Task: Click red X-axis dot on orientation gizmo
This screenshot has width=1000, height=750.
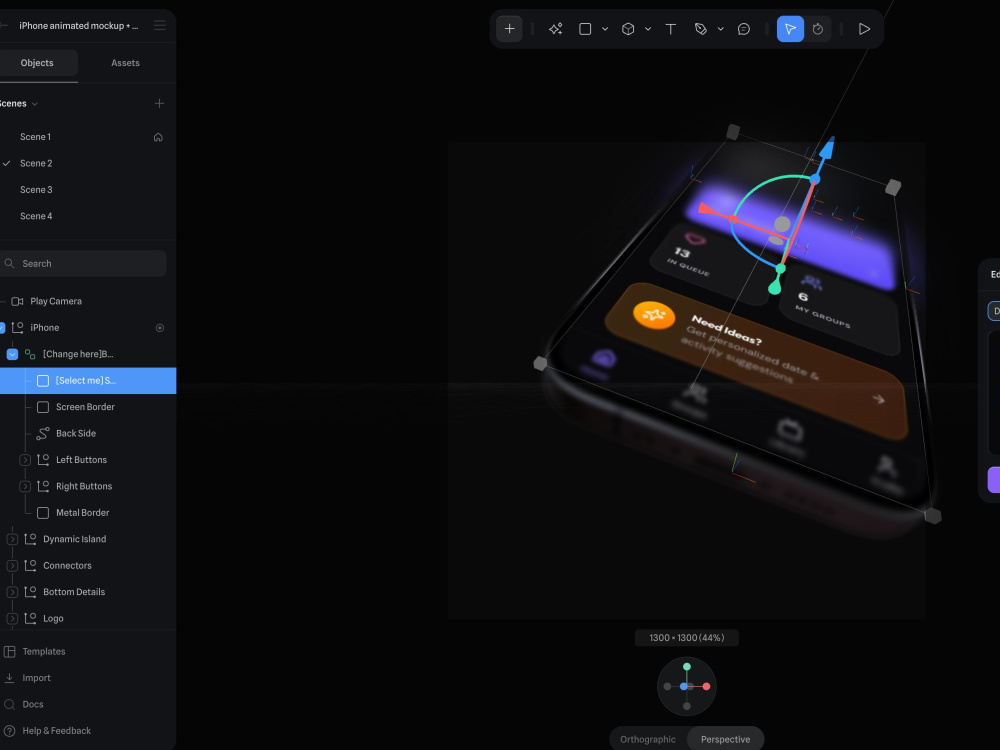Action: [x=706, y=686]
